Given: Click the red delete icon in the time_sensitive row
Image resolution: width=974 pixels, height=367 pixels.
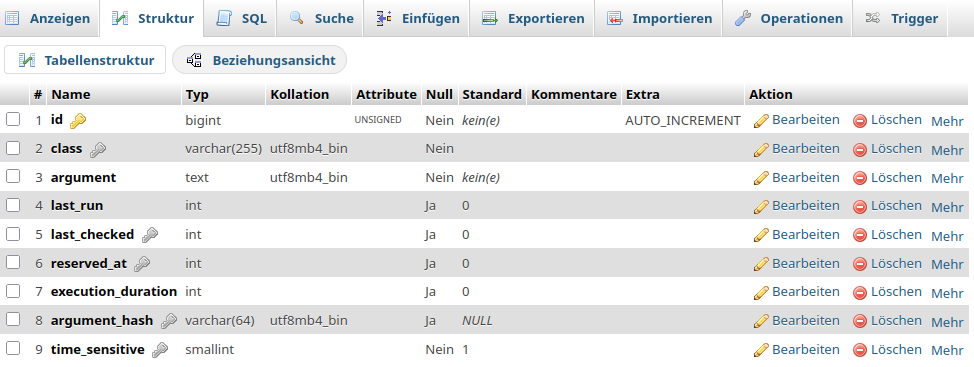Looking at the screenshot, I should (860, 350).
